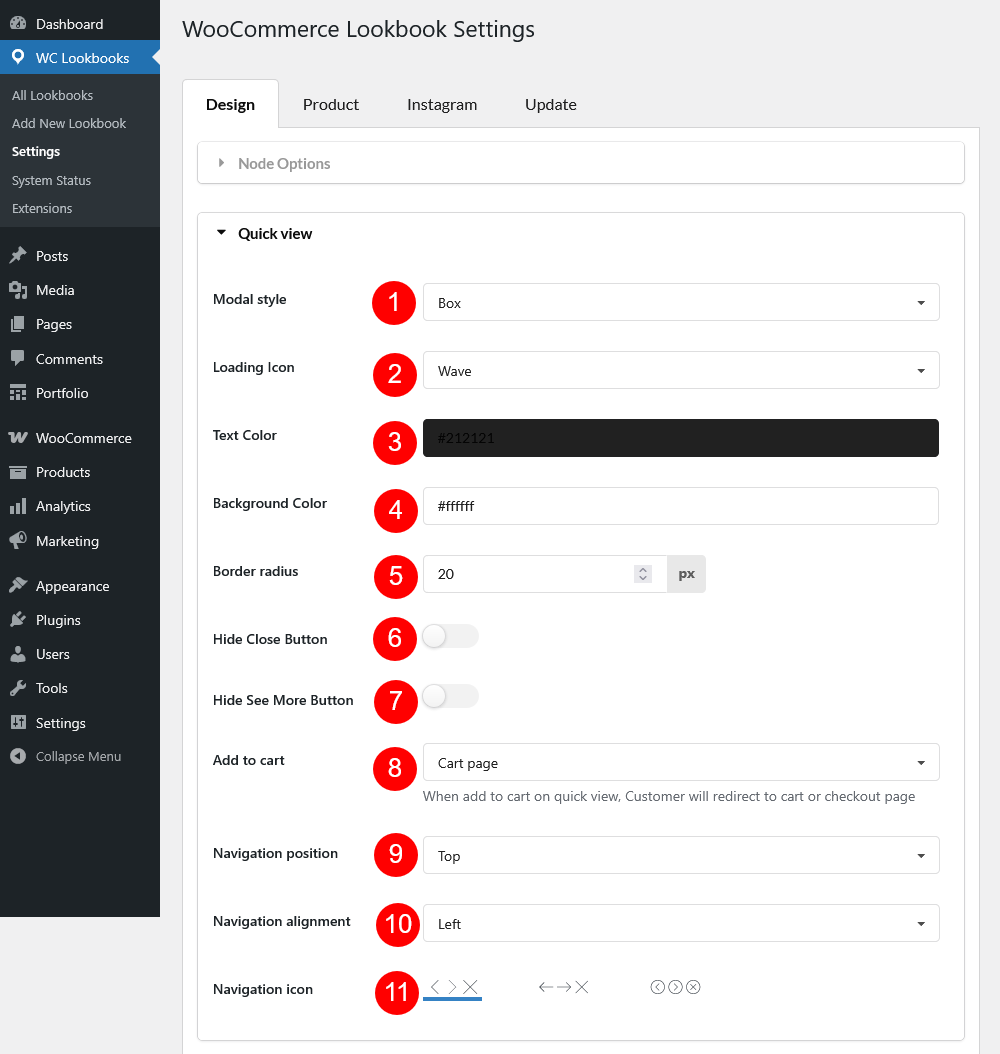
Task: Switch to the Product tab
Action: click(x=331, y=104)
